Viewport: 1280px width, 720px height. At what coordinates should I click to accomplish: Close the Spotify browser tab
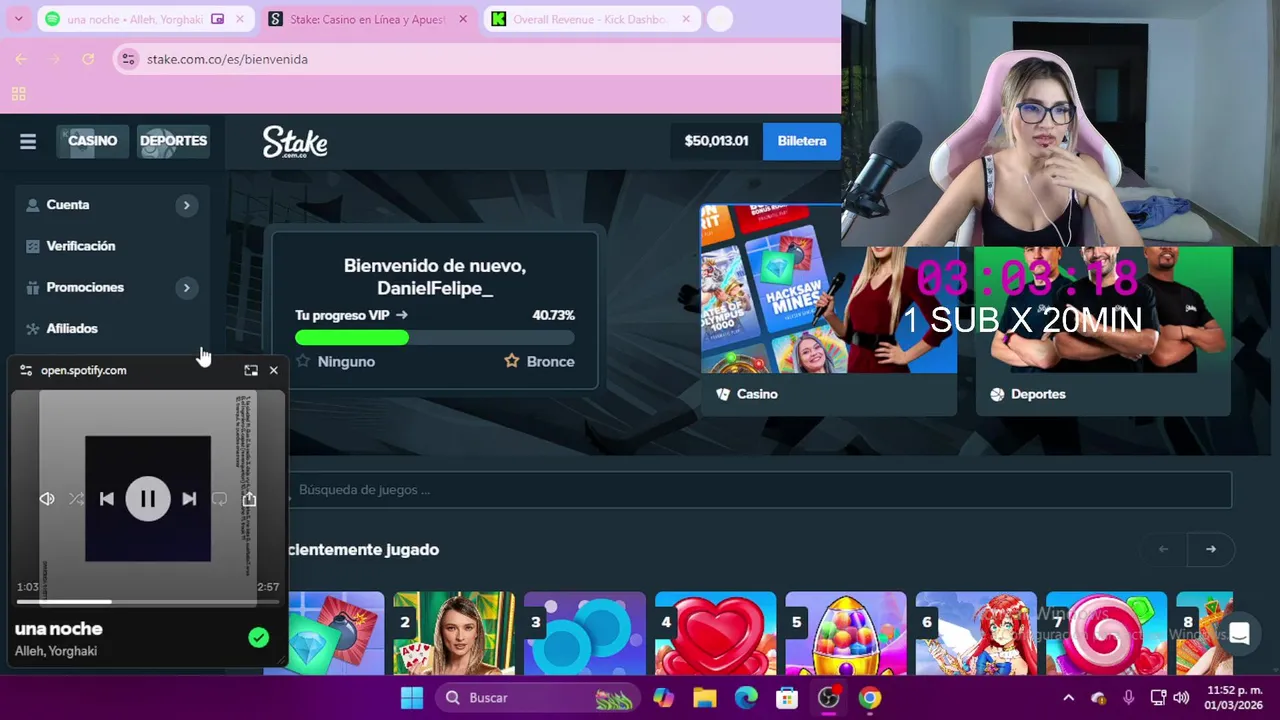pyautogui.click(x=240, y=19)
